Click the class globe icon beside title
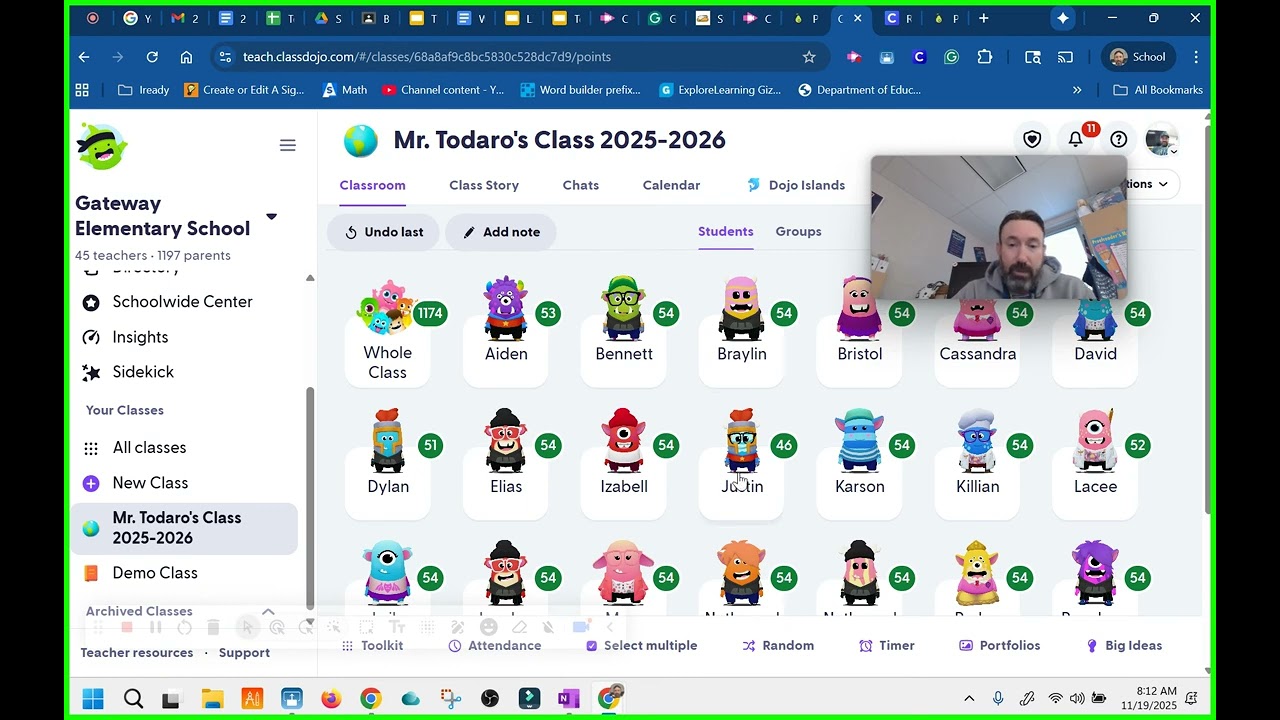Viewport: 1280px width, 720px height. click(x=361, y=140)
